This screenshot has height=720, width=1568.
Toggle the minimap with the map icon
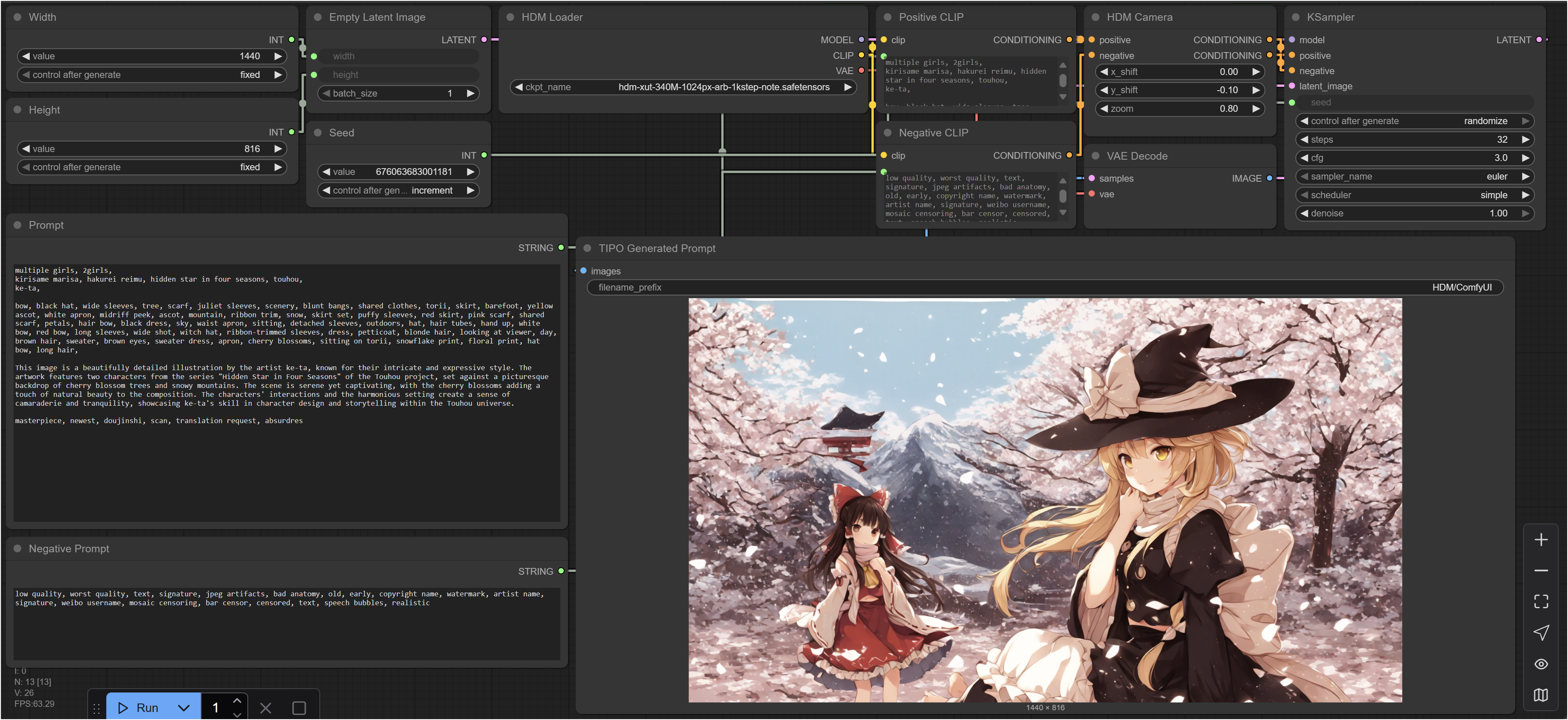[1540, 695]
